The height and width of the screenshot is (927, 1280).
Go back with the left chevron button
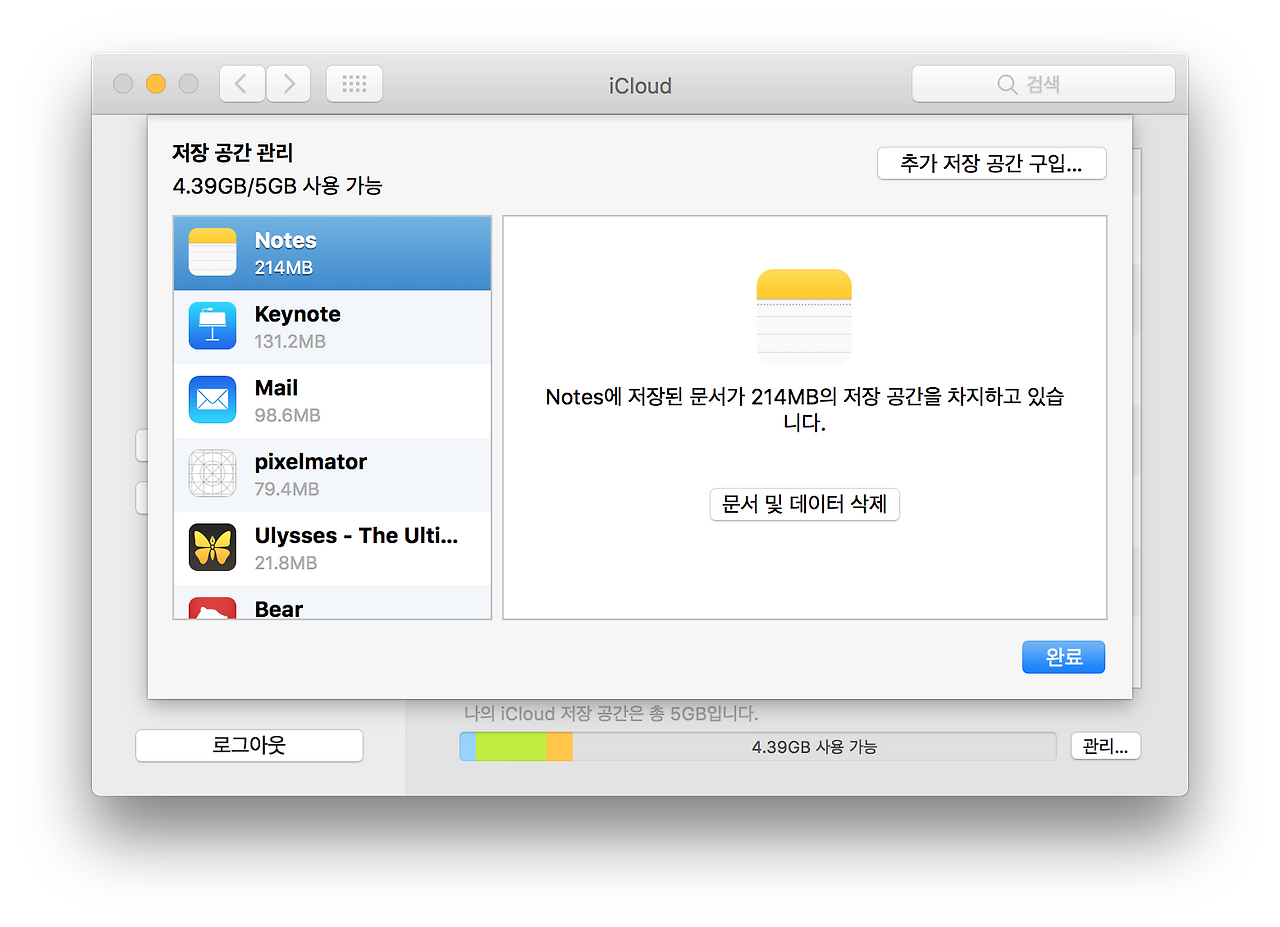pos(241,84)
